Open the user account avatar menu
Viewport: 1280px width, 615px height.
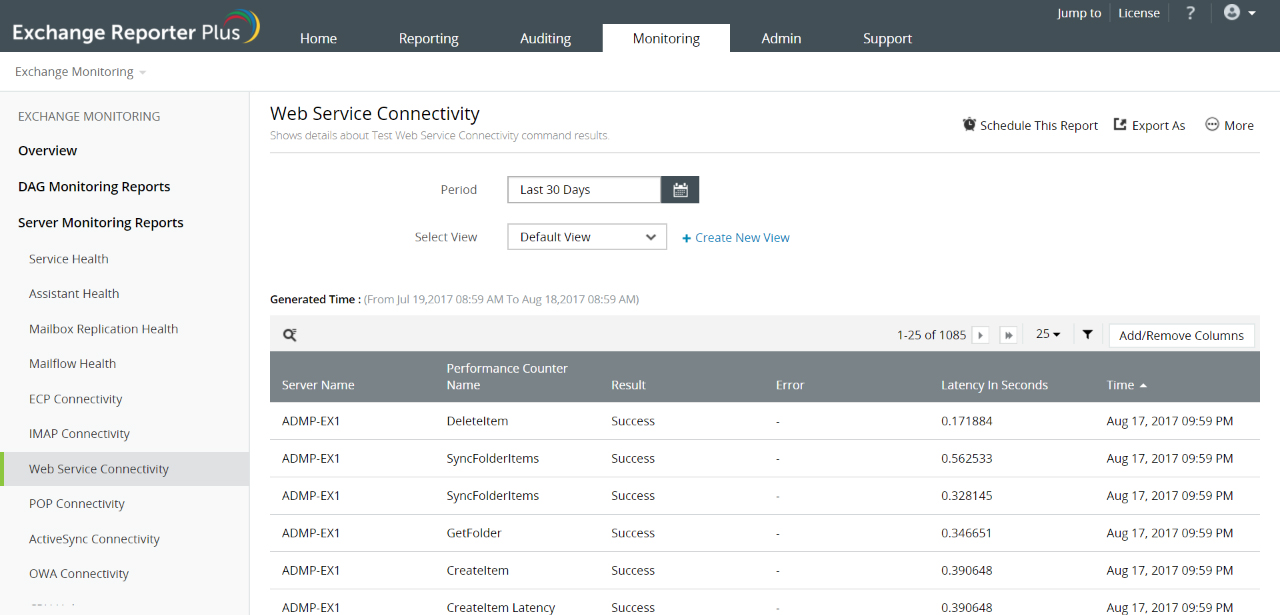pyautogui.click(x=1240, y=13)
